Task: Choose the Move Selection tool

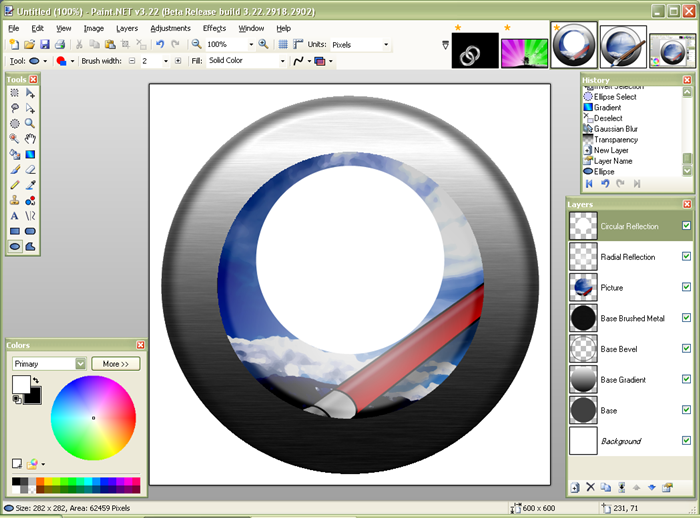Action: coord(30,108)
